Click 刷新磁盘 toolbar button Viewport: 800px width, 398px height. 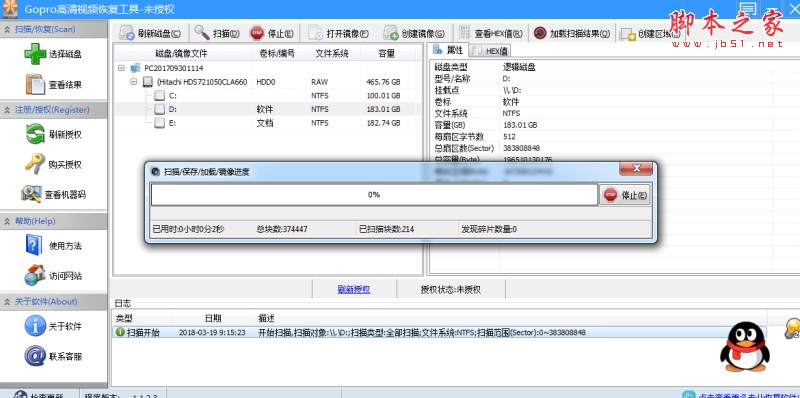coord(150,34)
